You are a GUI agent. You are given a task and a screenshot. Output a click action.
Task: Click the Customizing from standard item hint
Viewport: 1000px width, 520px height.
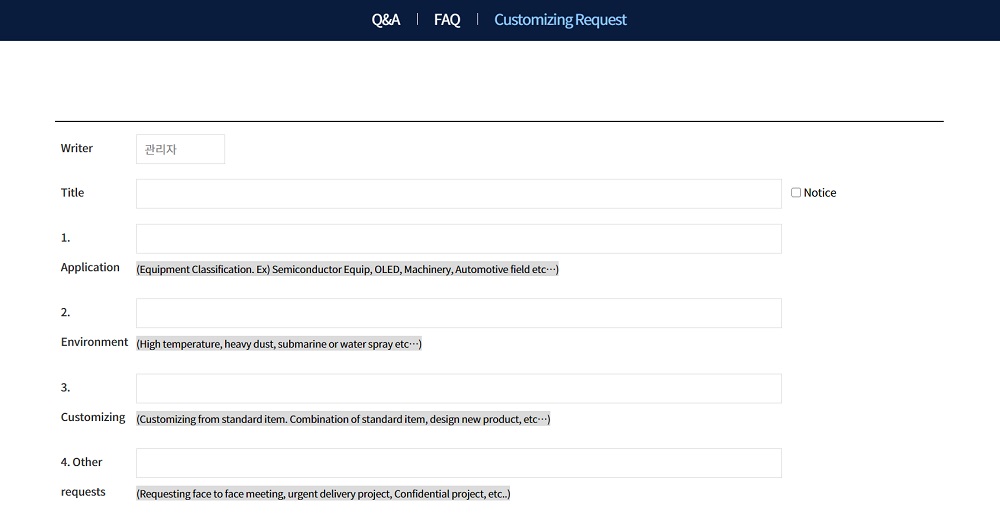click(343, 419)
